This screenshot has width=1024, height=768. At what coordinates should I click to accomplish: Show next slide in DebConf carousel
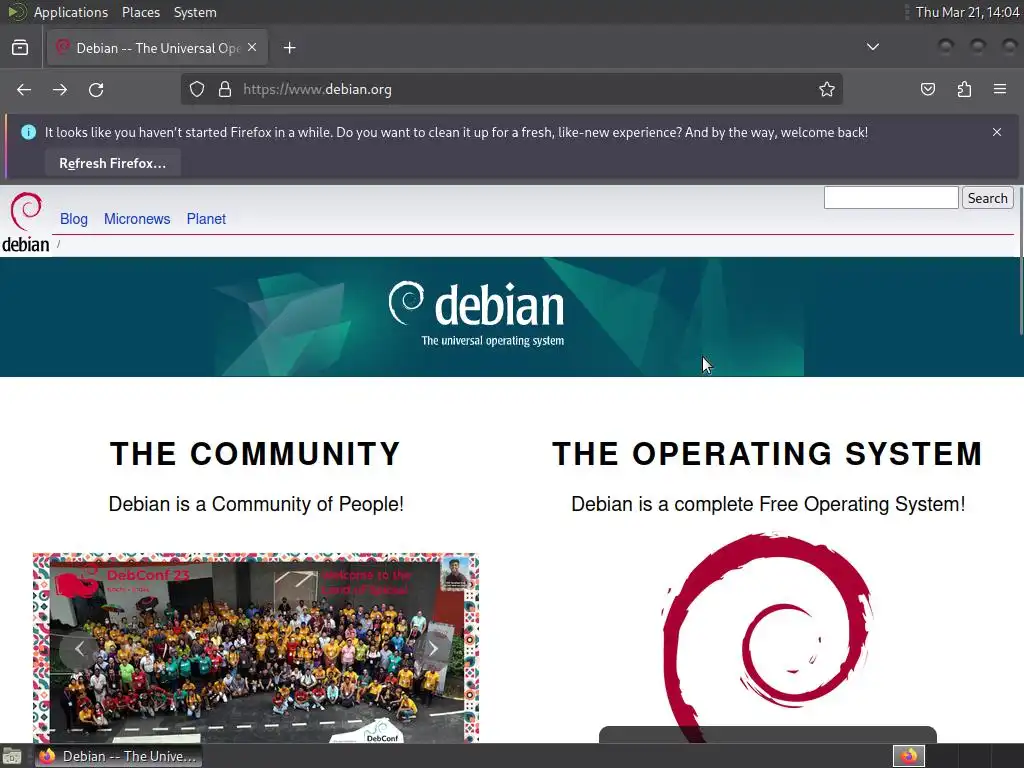coord(433,649)
